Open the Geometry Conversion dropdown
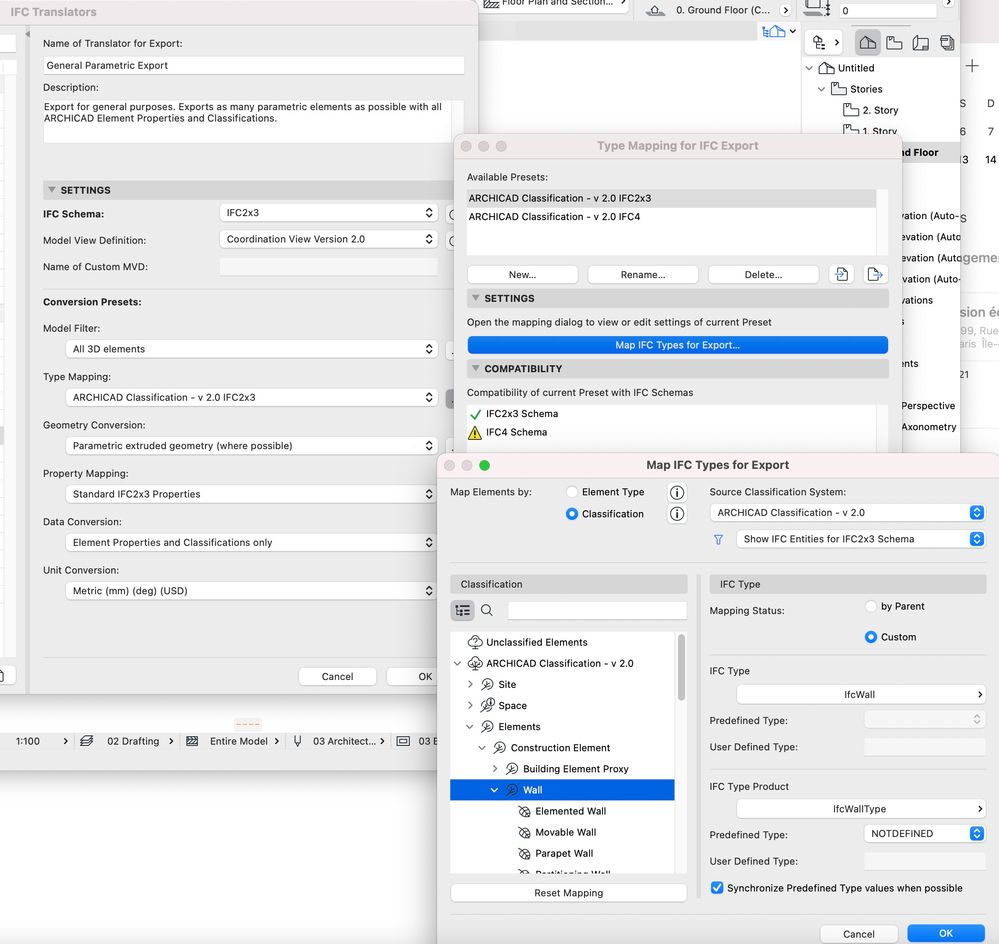999x944 pixels. click(x=251, y=446)
